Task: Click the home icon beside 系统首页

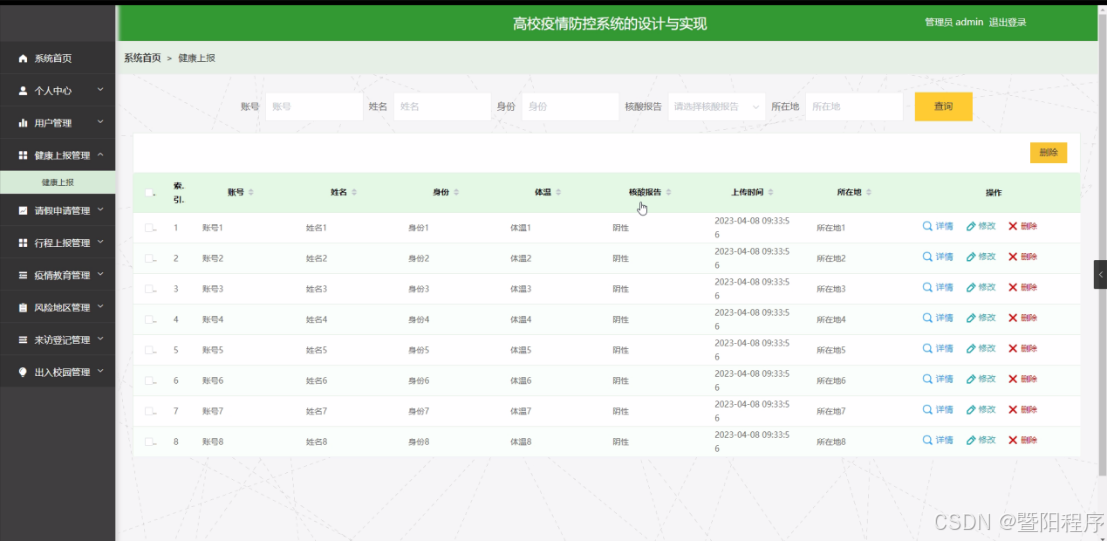Action: tap(23, 59)
